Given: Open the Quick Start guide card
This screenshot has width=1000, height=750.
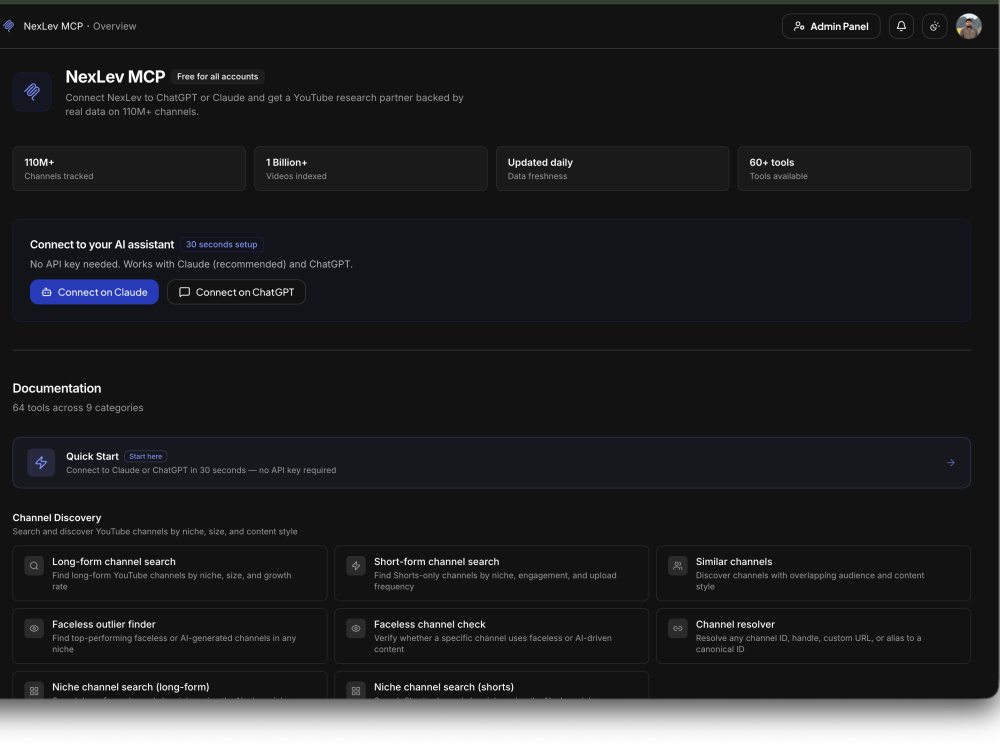Looking at the screenshot, I should pyautogui.click(x=491, y=463).
